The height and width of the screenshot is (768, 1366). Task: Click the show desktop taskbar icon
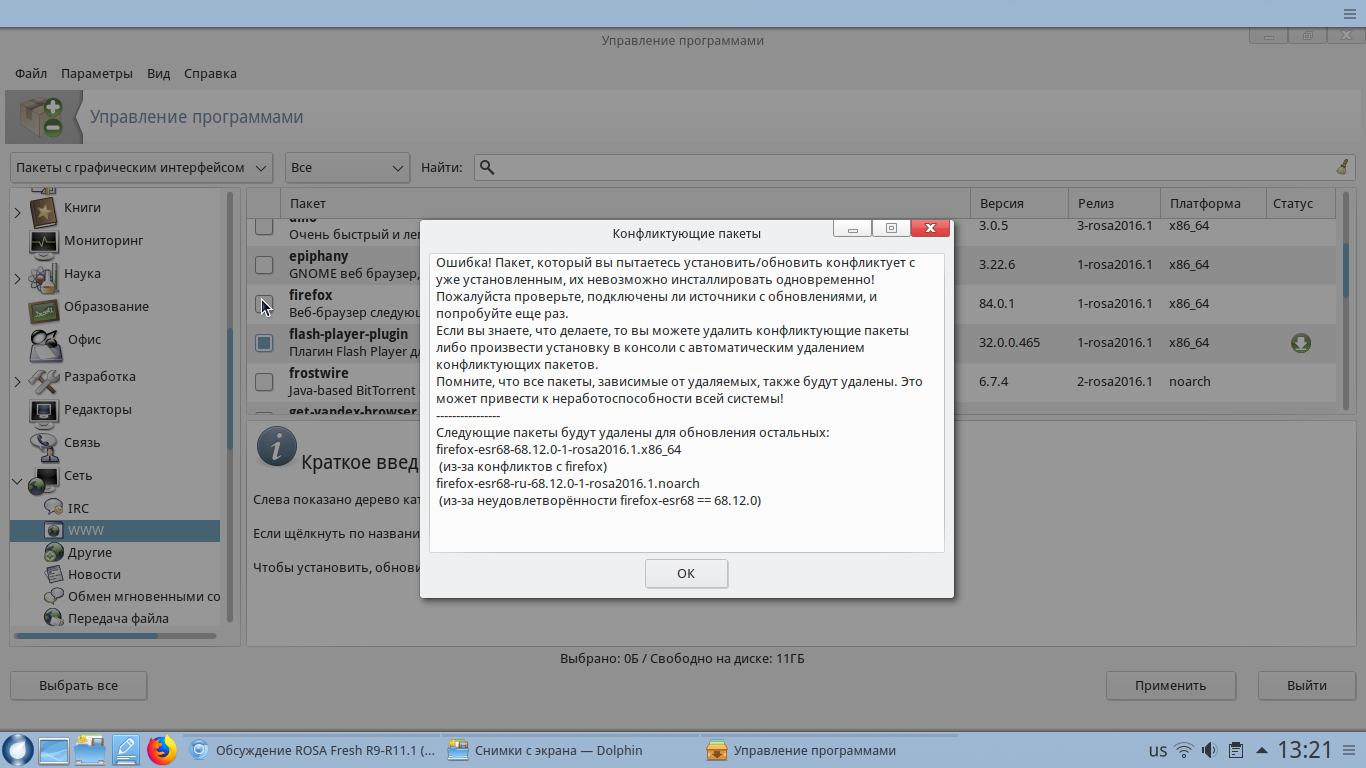point(53,750)
